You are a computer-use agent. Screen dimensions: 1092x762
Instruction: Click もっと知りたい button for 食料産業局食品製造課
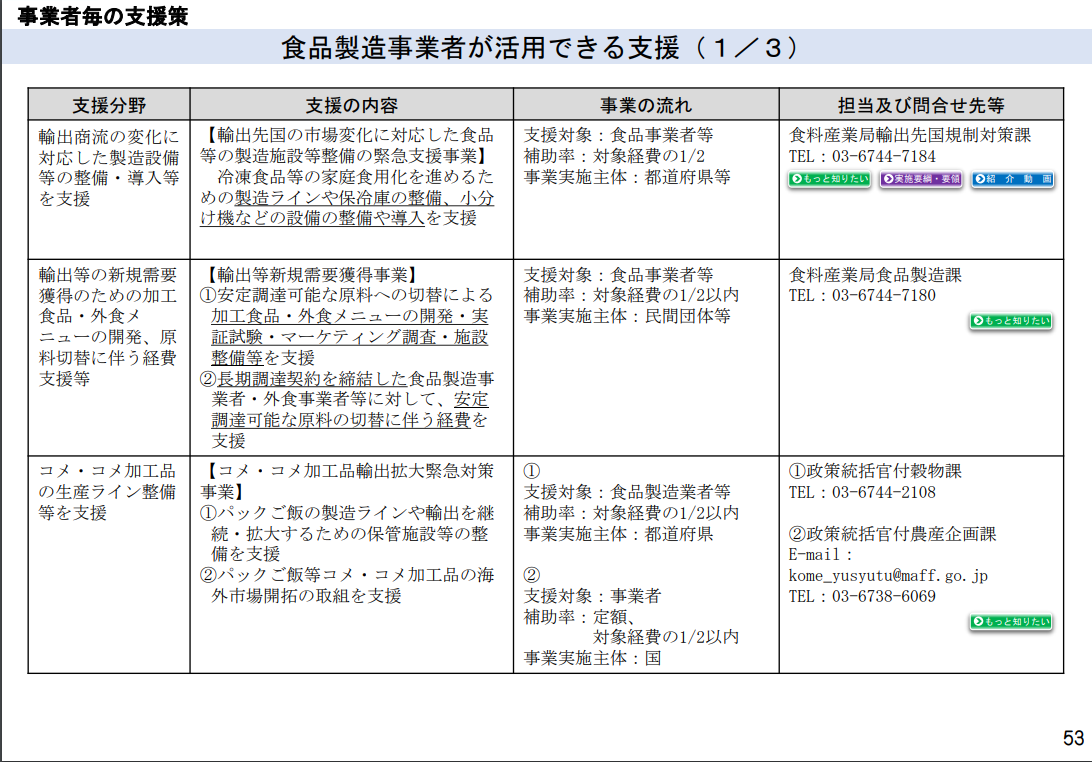[x=1011, y=321]
